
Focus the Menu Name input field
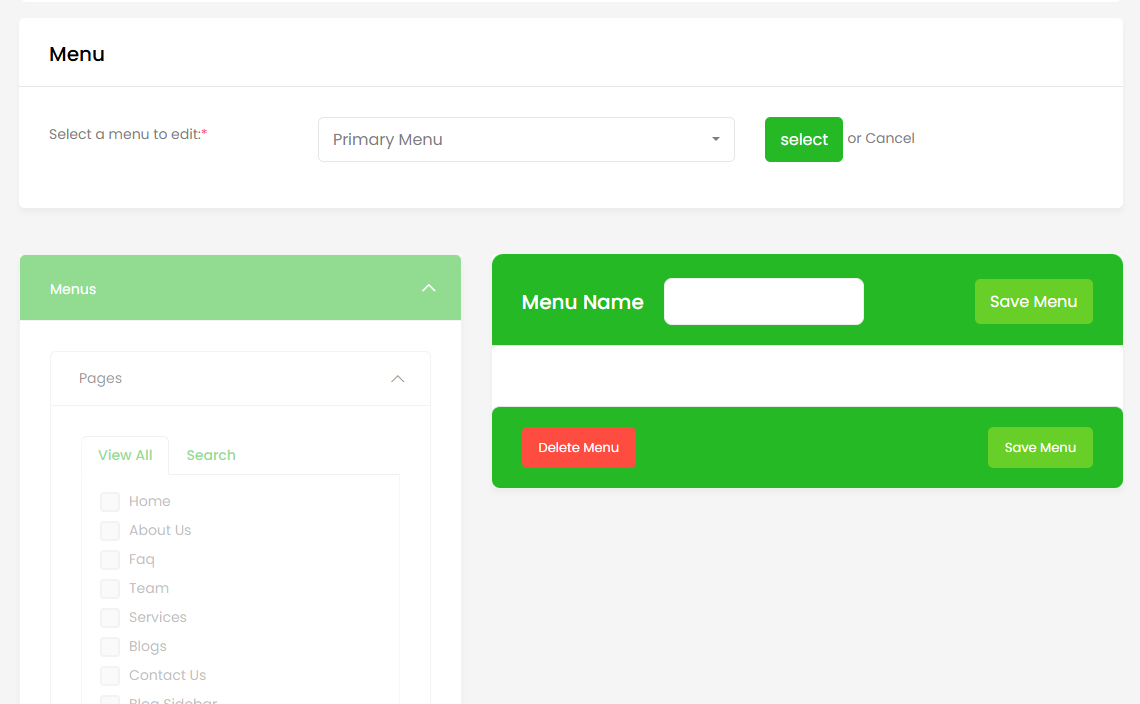pyautogui.click(x=763, y=302)
